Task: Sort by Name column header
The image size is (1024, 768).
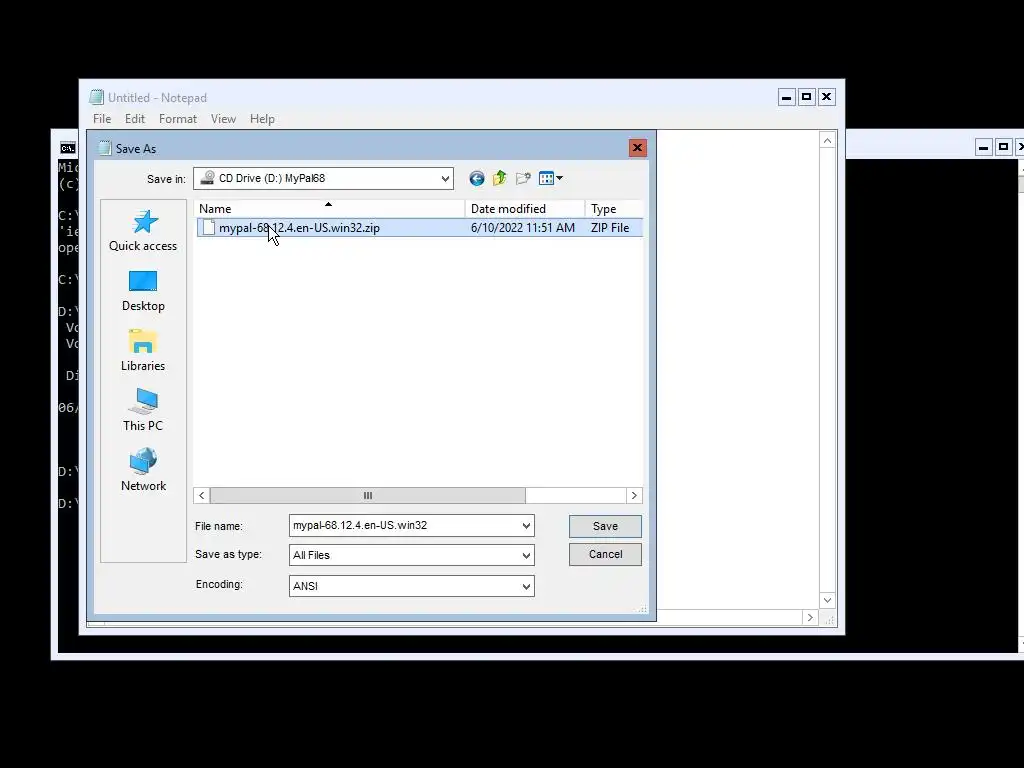Action: point(329,208)
